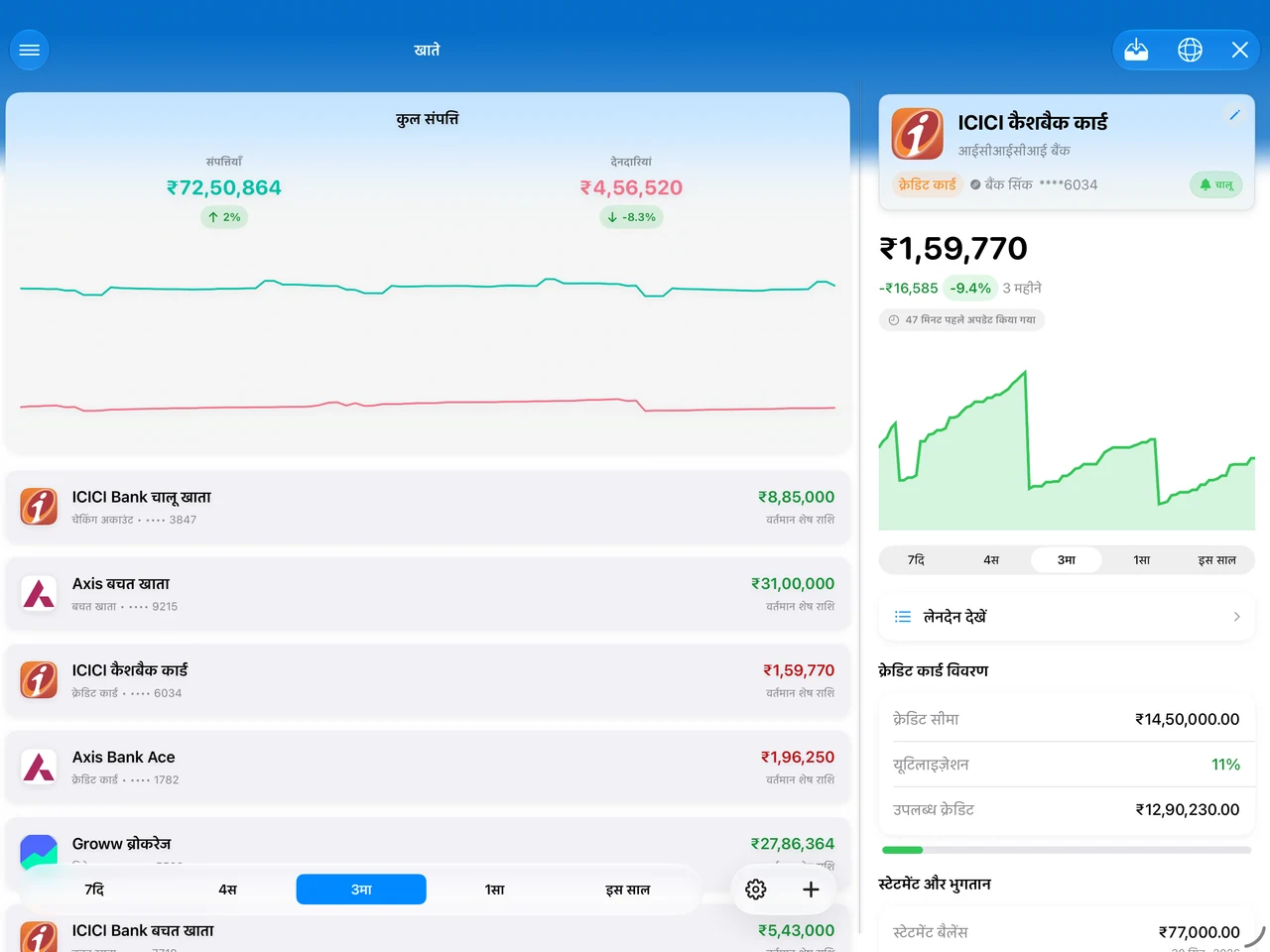Image resolution: width=1270 pixels, height=952 pixels.
Task: Open Groww ब्रोकरेज account row
Action: 428,853
